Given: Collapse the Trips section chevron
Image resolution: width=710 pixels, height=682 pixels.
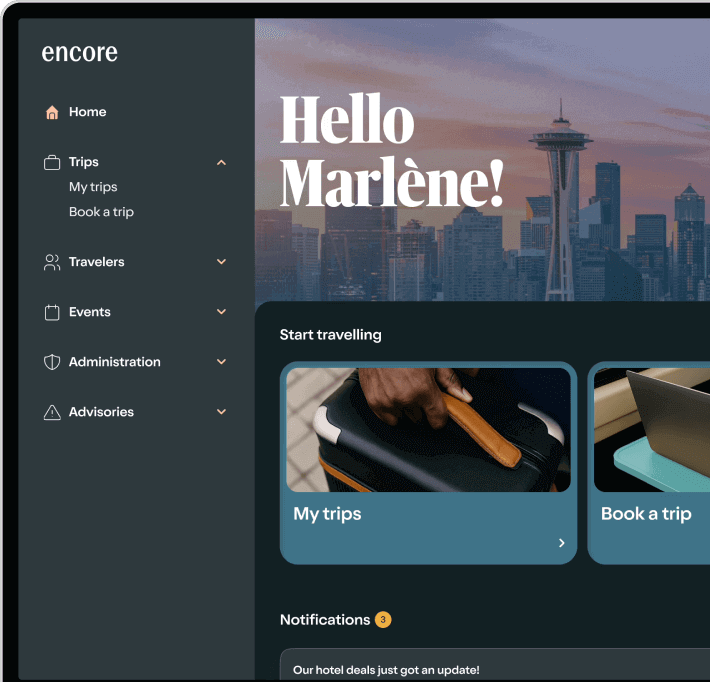Looking at the screenshot, I should click(x=221, y=163).
